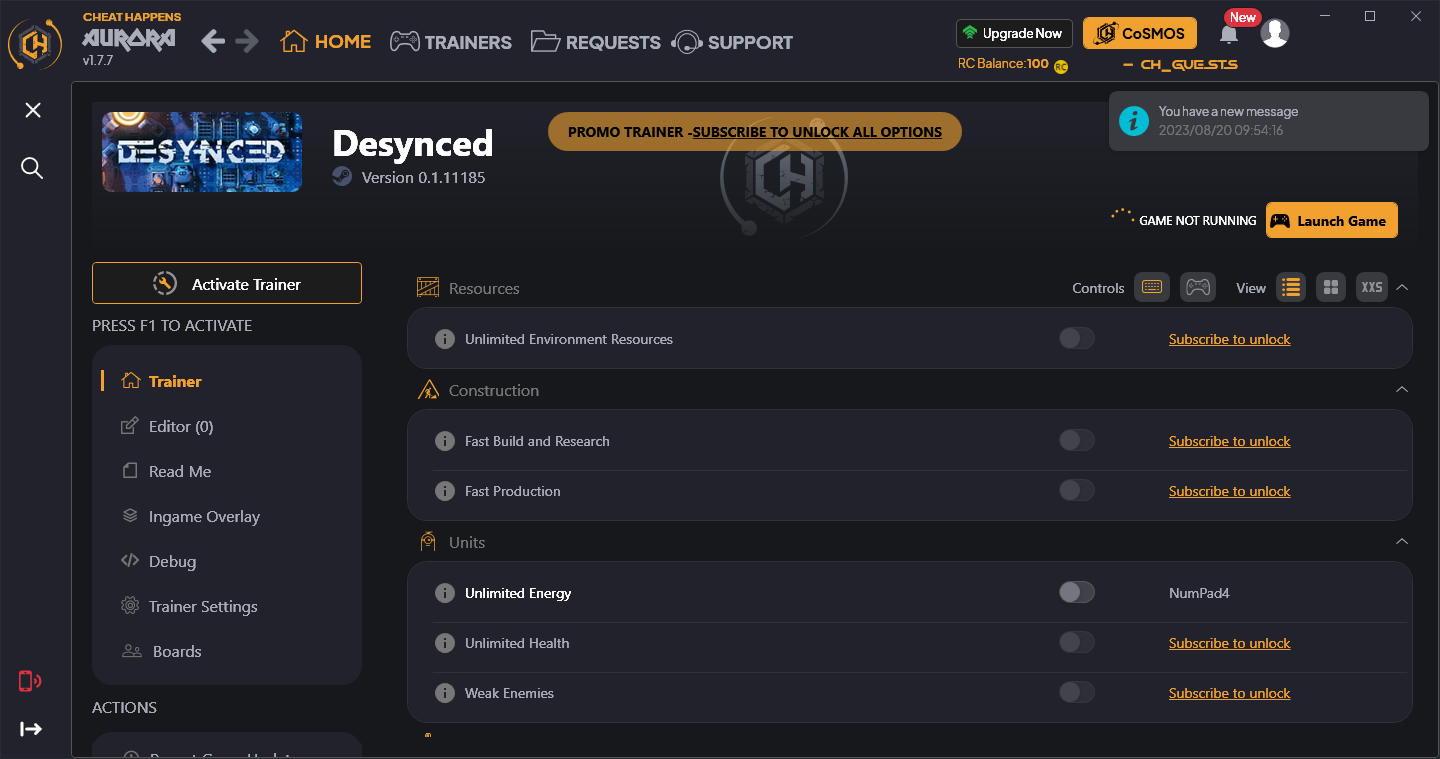Collapse the Resources section chevron

pyautogui.click(x=1402, y=287)
